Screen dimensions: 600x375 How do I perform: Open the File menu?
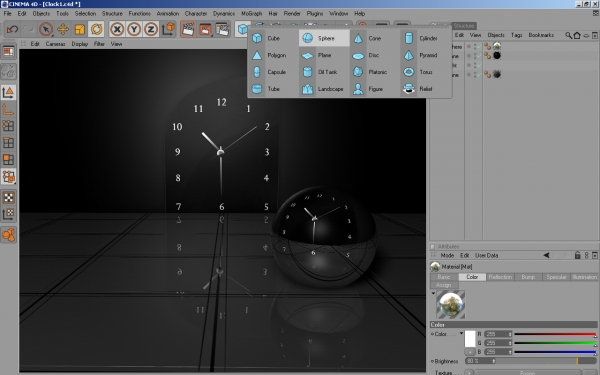point(8,13)
